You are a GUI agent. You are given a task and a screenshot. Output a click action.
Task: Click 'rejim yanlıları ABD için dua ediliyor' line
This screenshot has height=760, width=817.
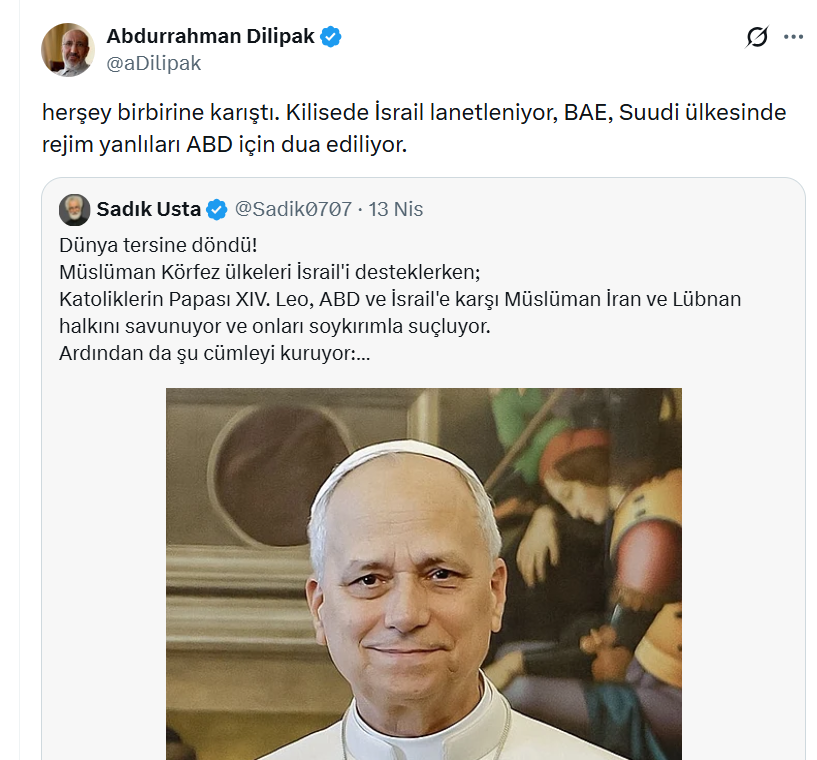click(224, 145)
